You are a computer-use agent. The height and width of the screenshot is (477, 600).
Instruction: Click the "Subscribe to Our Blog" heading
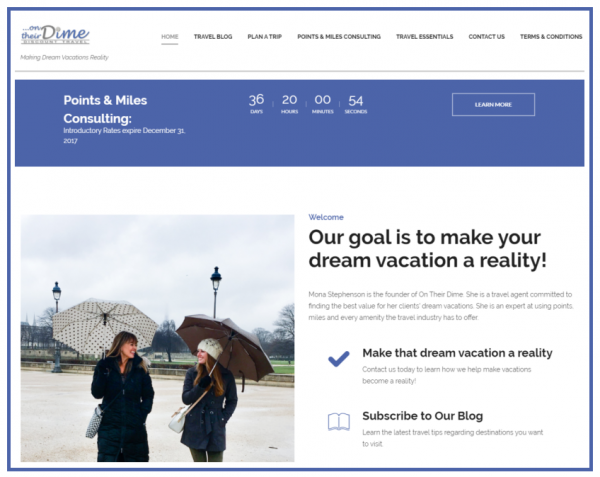pyautogui.click(x=422, y=416)
